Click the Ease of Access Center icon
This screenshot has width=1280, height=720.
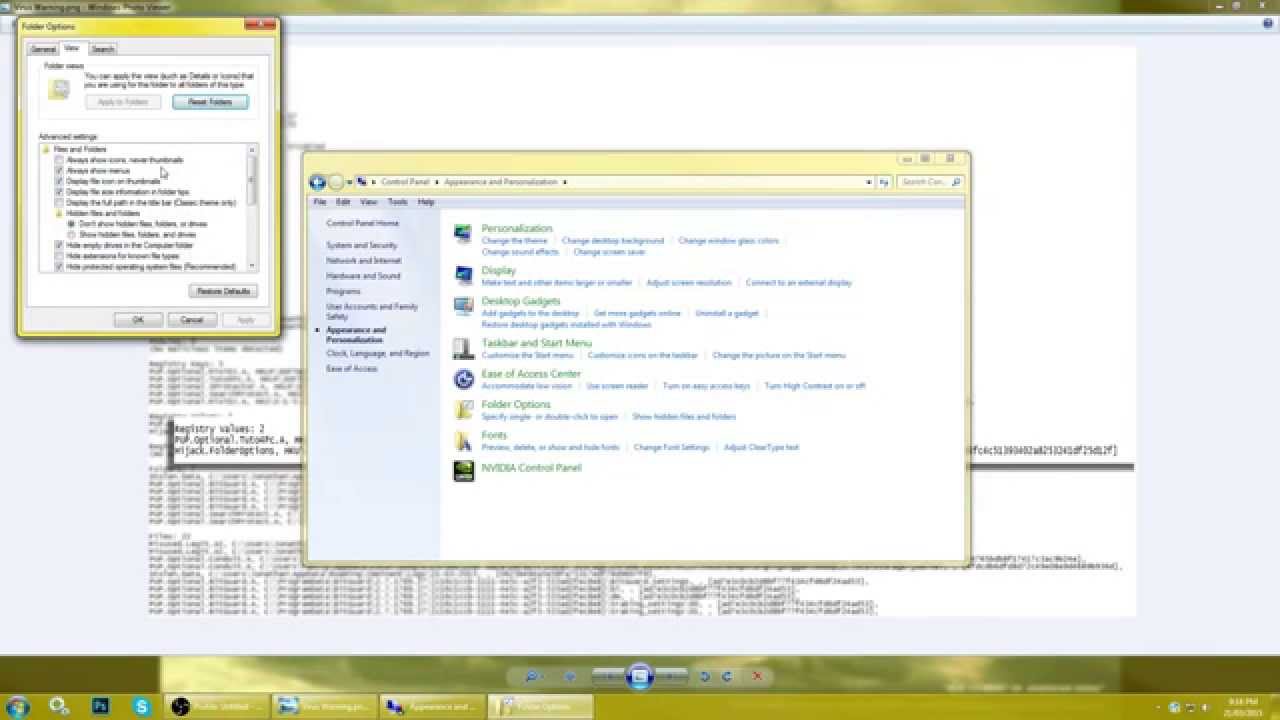463,379
